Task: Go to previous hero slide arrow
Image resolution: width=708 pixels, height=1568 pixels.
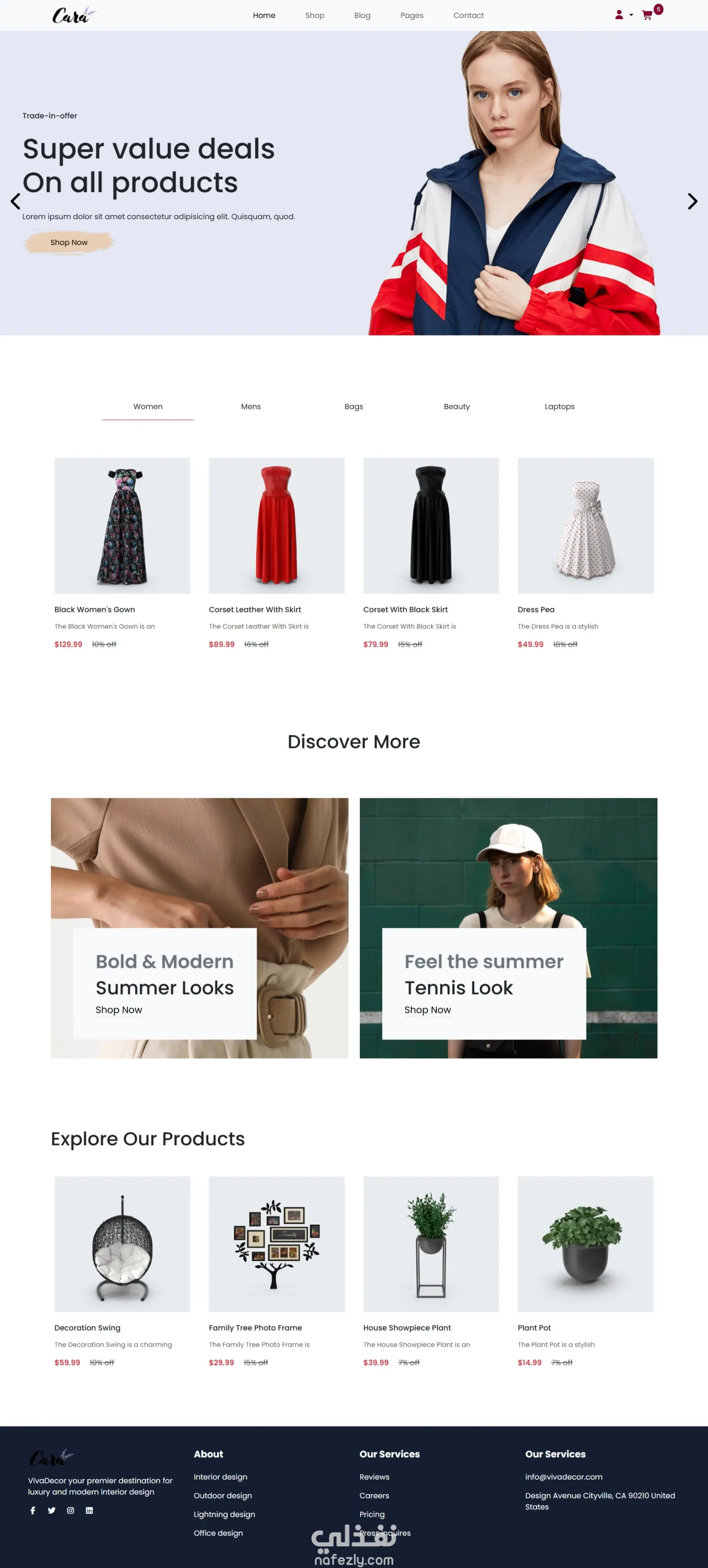Action: 15,201
